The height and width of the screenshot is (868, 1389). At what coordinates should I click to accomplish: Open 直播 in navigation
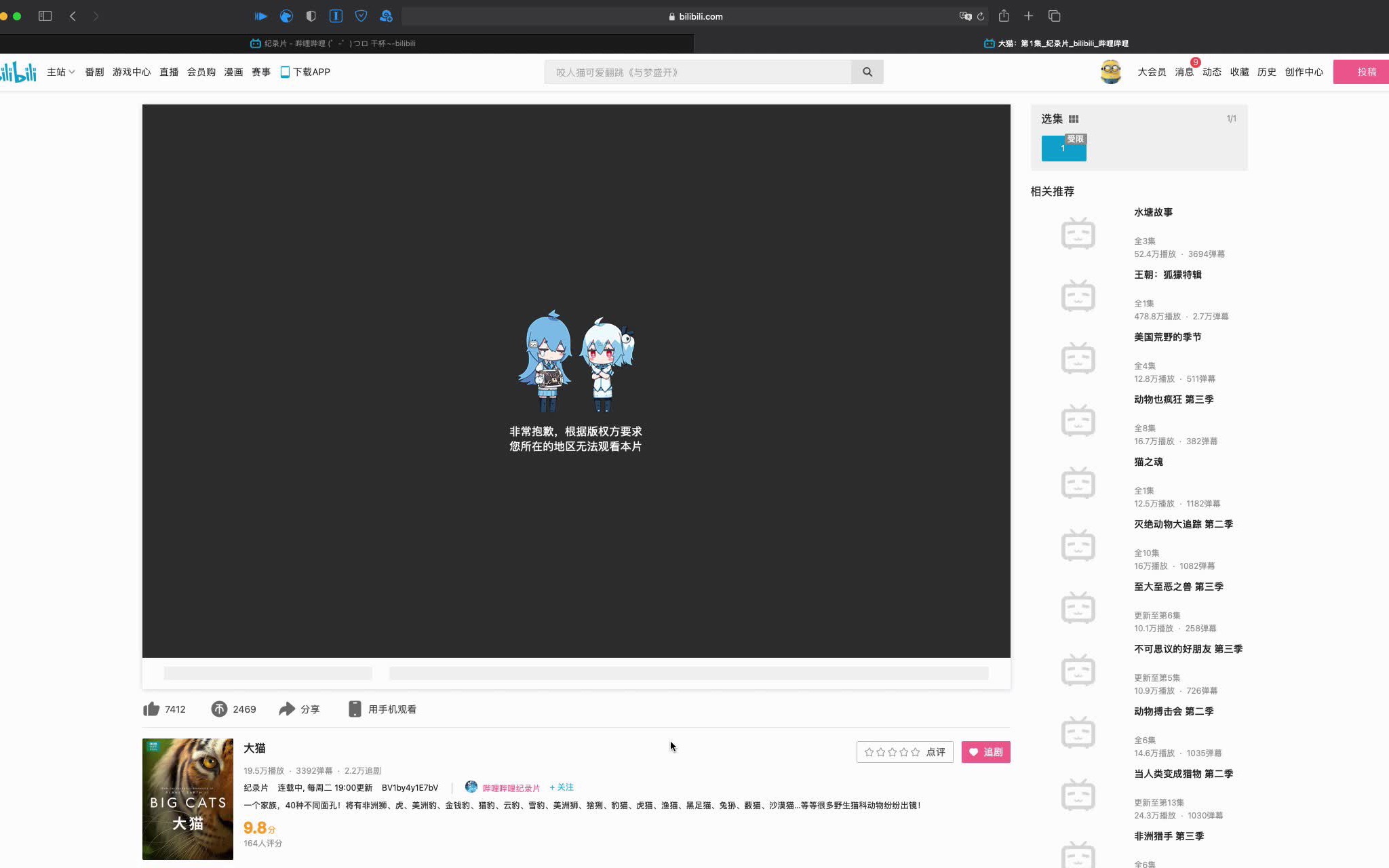(x=169, y=72)
